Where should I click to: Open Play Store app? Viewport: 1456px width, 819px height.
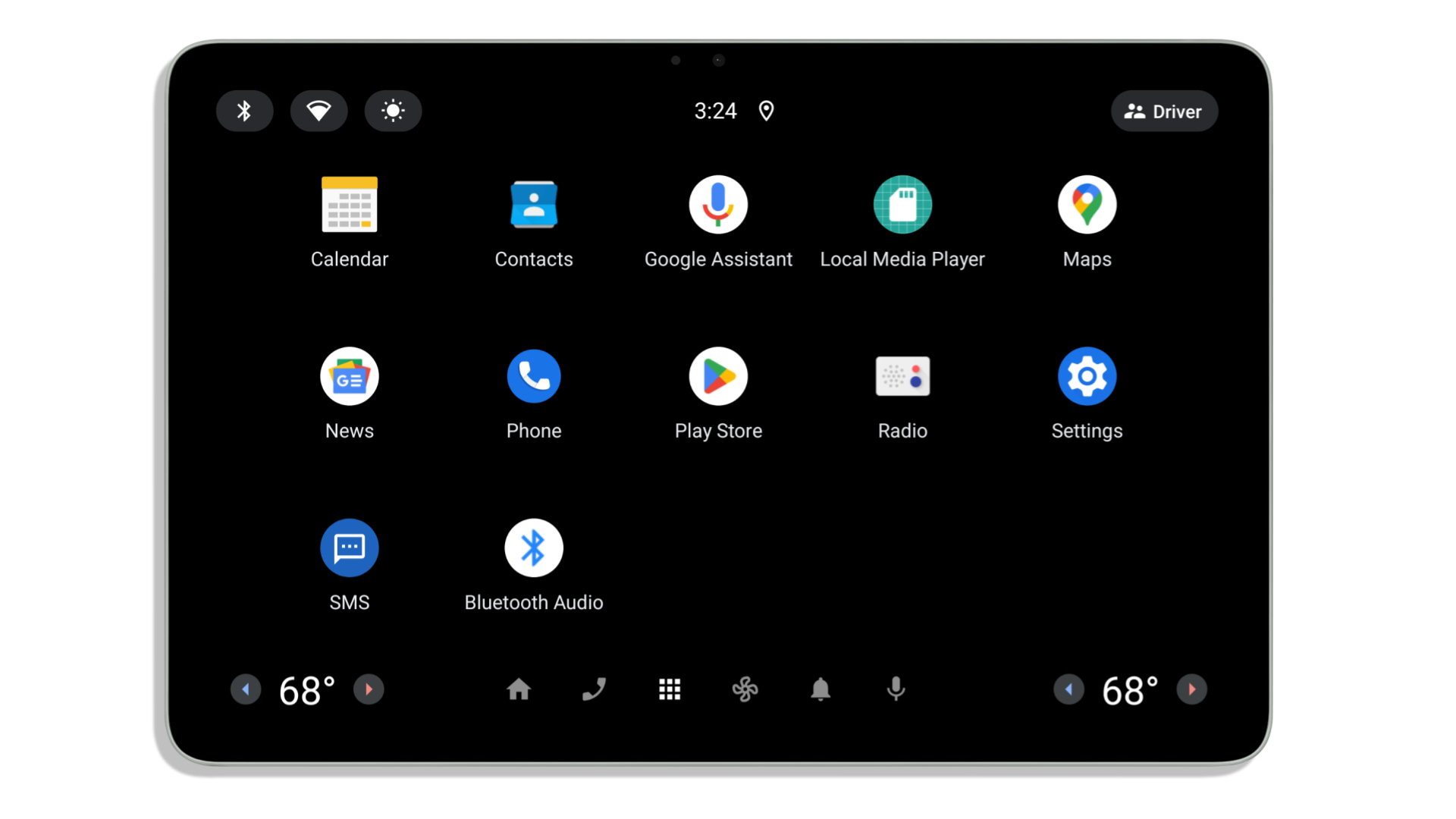click(718, 376)
